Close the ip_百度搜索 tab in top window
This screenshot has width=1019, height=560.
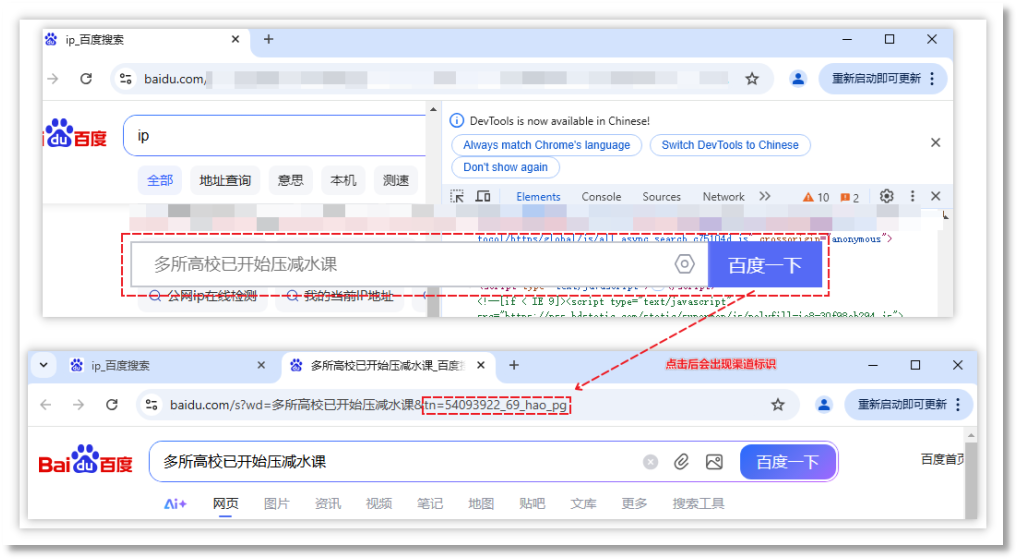pyautogui.click(x=235, y=39)
